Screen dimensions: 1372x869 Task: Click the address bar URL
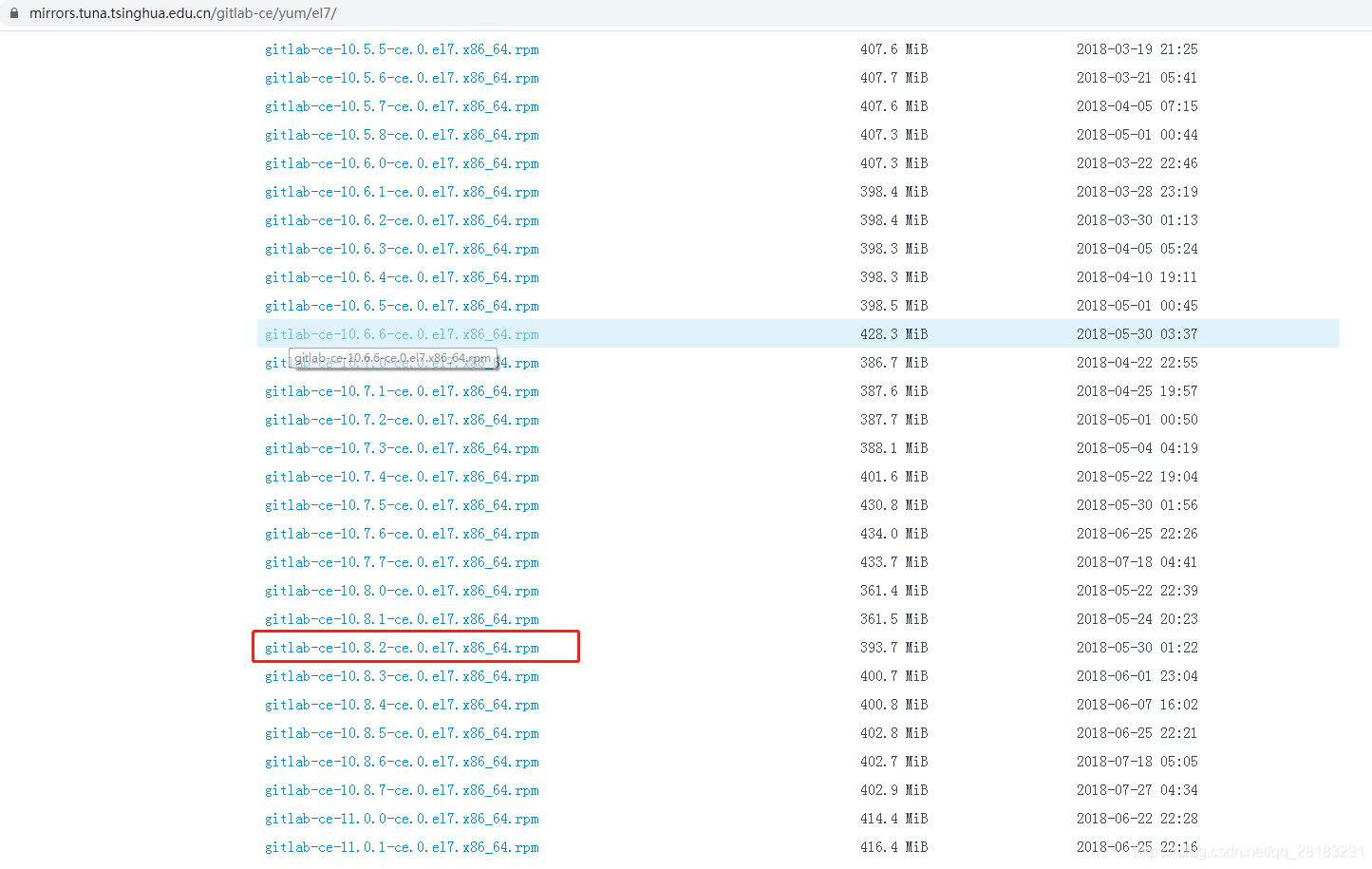point(182,13)
